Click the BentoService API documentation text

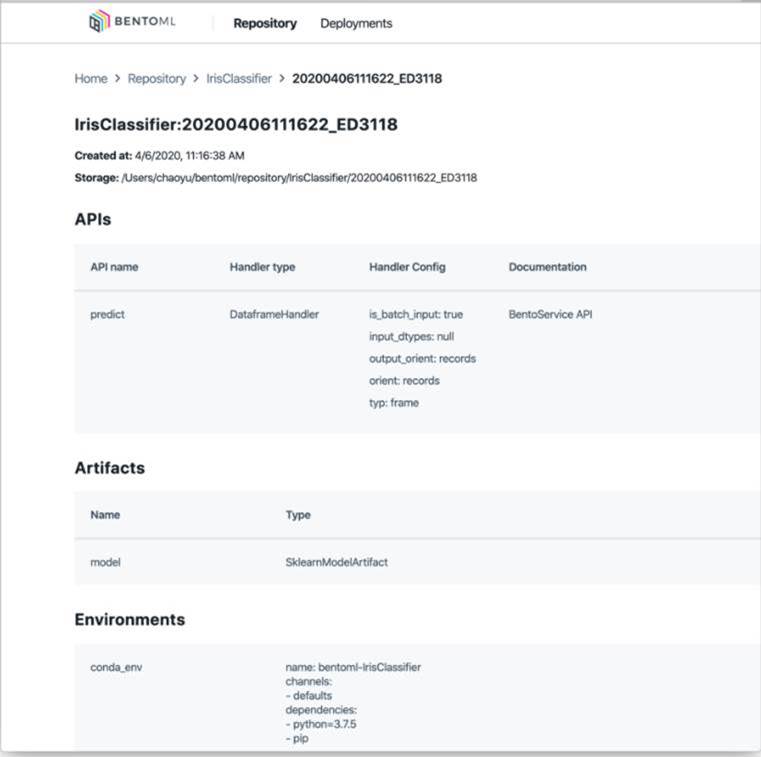coord(551,314)
